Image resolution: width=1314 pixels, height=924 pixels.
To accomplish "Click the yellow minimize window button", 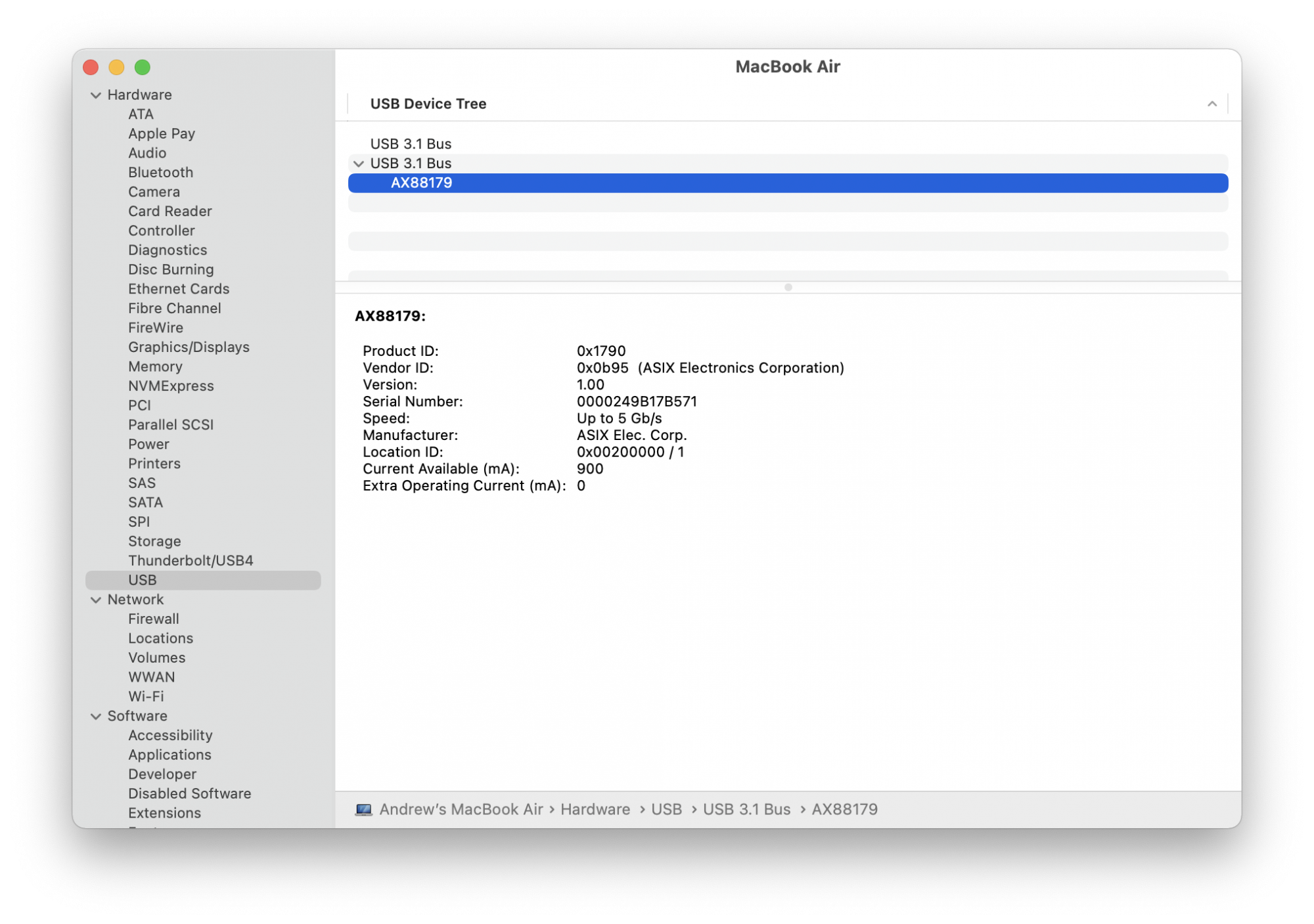I will pos(116,67).
